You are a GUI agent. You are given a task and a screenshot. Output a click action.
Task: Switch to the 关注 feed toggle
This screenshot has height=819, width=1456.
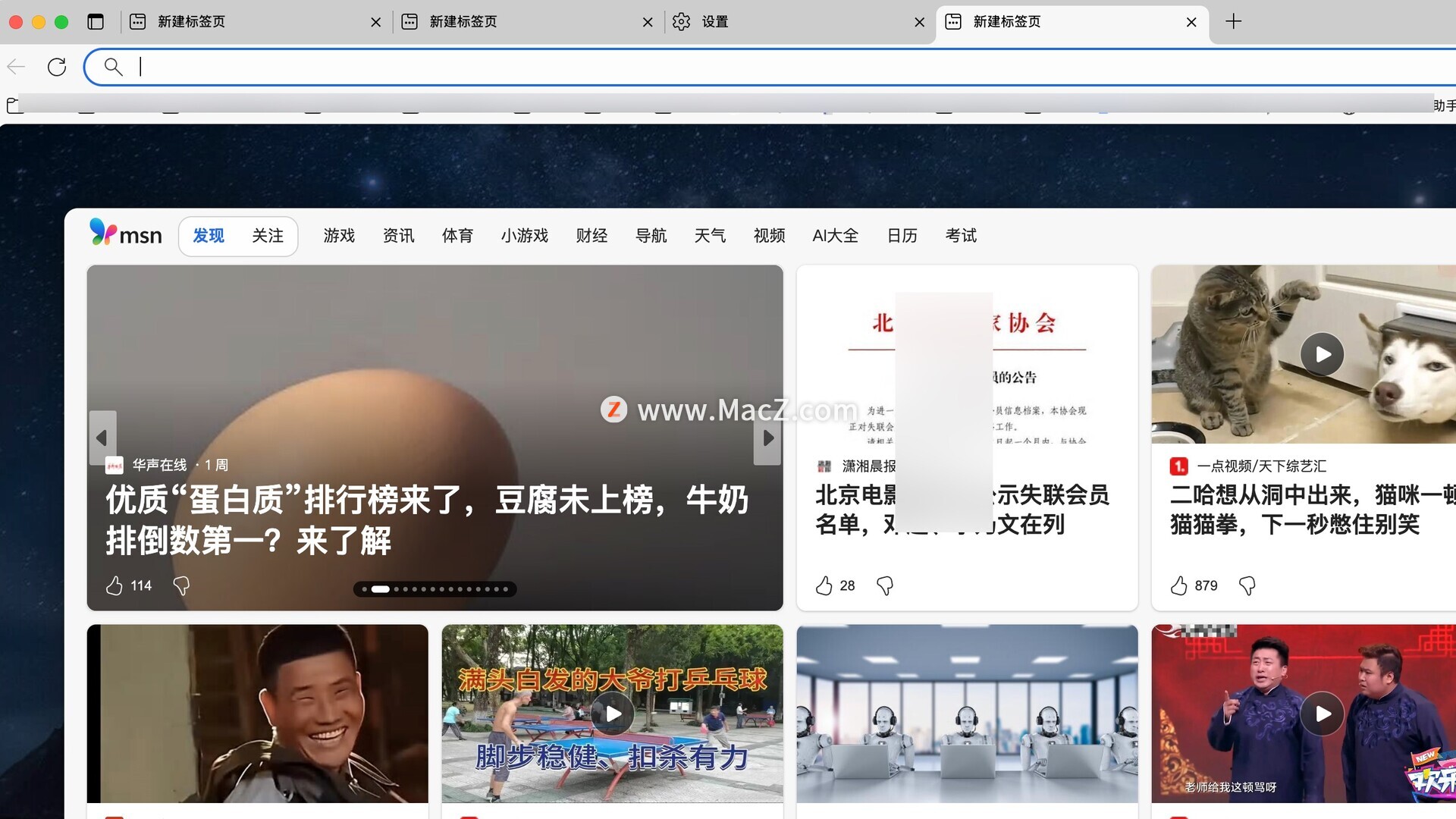coord(268,236)
